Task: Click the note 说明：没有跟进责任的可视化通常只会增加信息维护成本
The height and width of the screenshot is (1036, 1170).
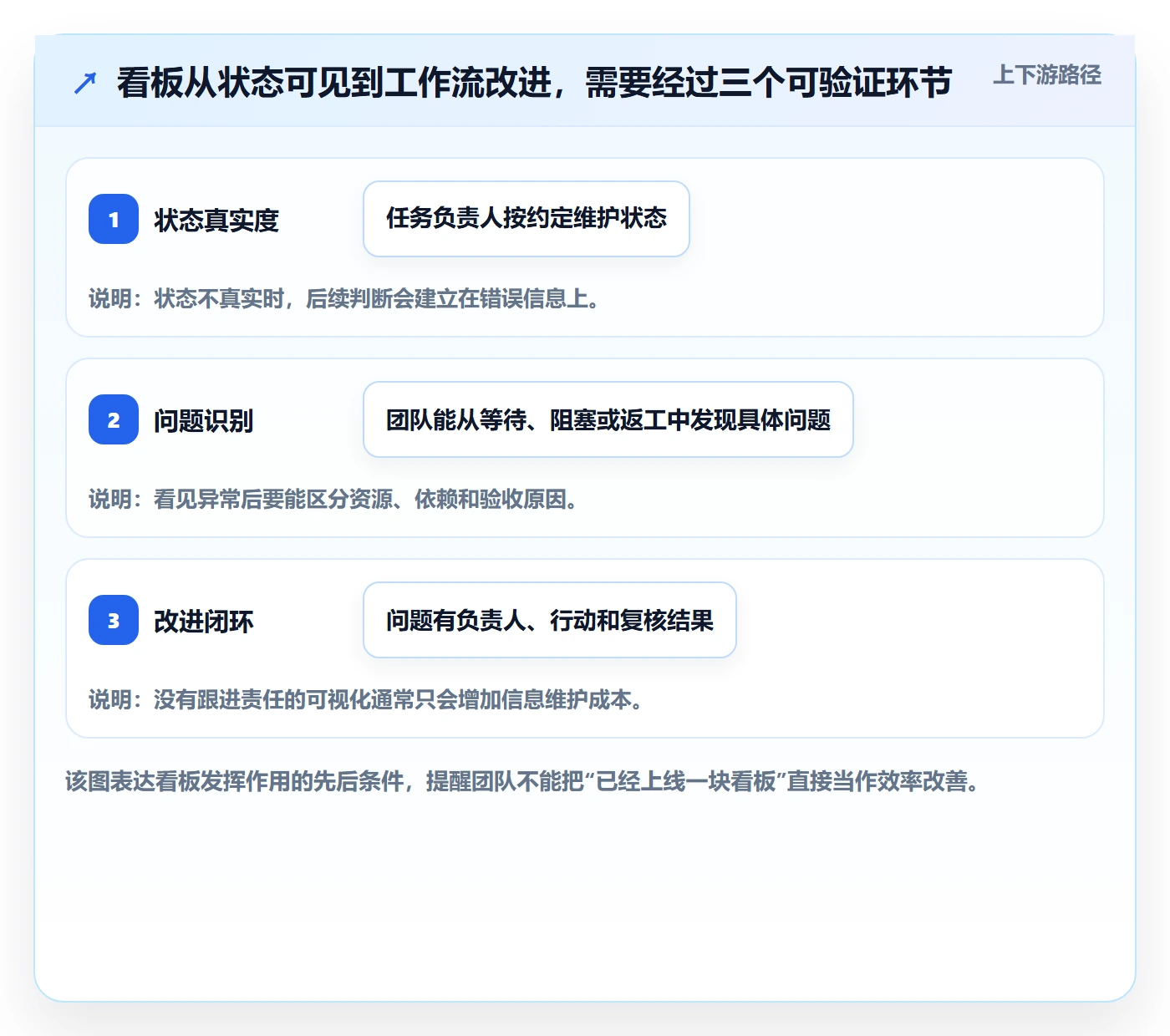Action: pos(366,699)
